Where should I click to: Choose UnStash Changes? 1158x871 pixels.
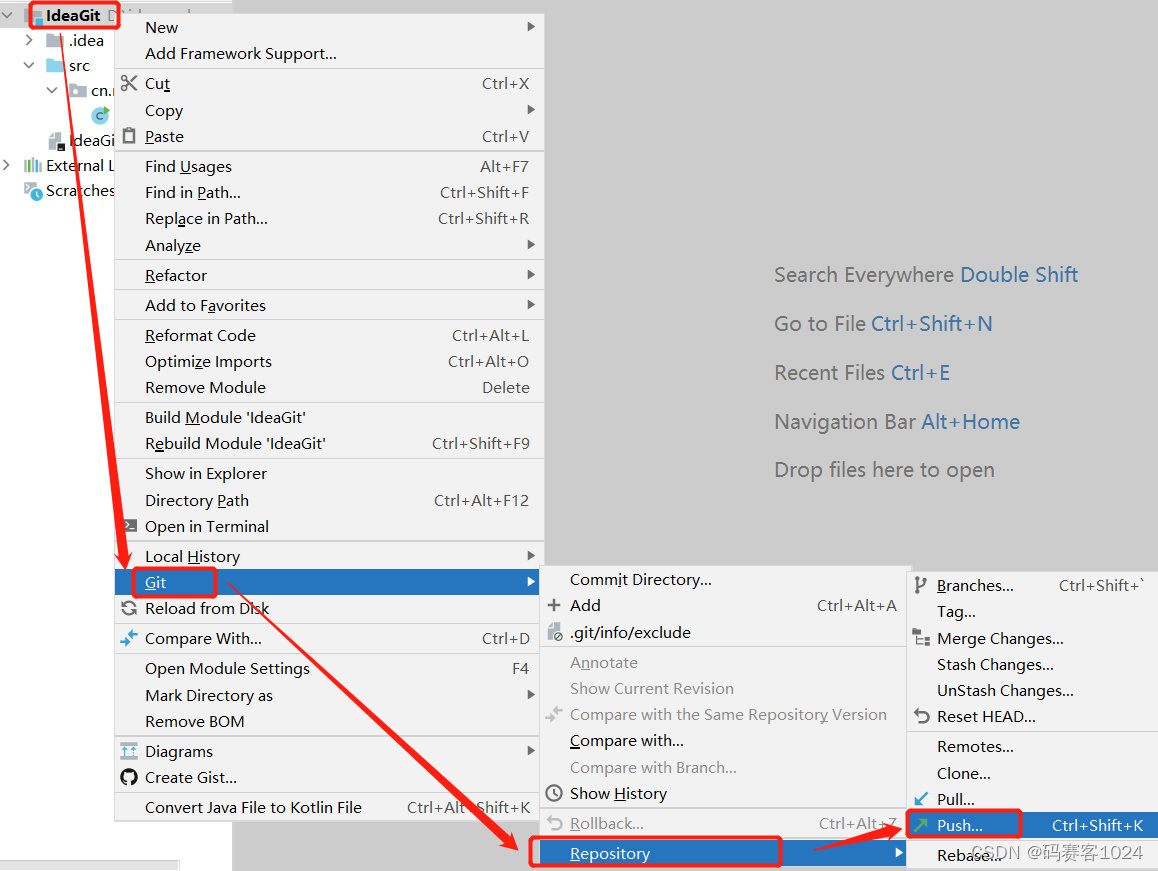click(1032, 690)
